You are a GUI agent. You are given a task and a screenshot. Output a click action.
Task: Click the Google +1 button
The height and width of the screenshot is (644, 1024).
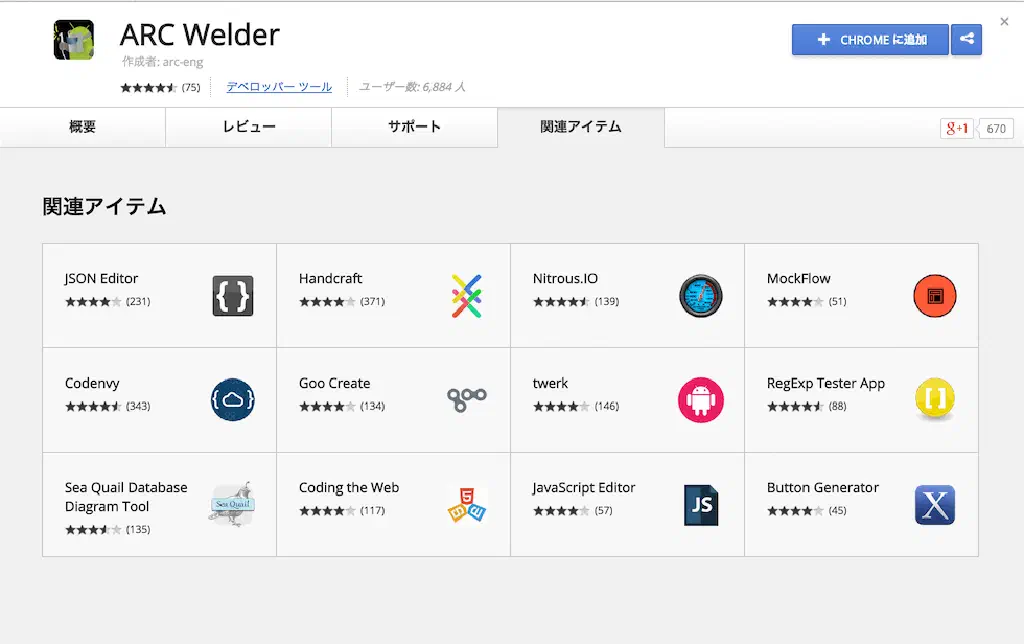(957, 128)
